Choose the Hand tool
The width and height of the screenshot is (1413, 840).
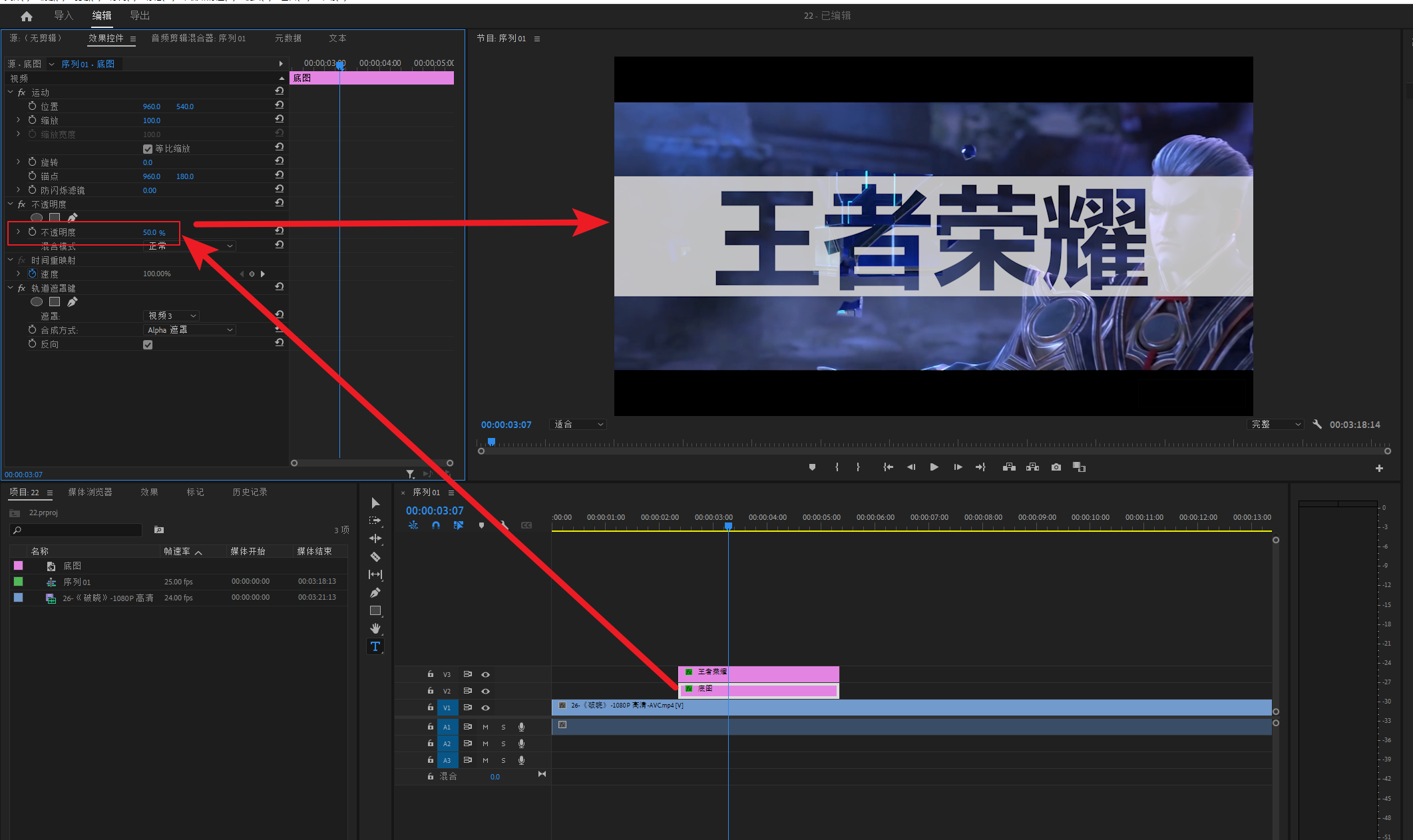(375, 628)
